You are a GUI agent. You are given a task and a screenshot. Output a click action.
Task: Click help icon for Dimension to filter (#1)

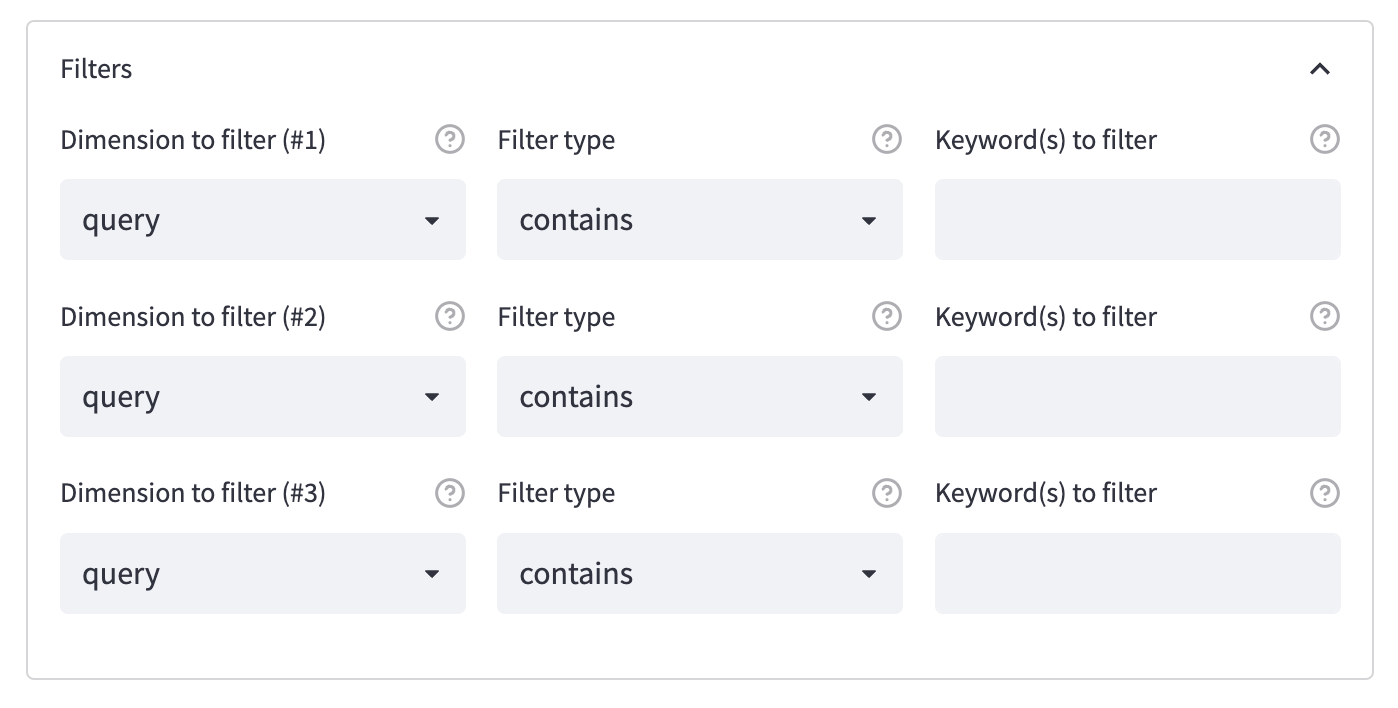click(x=450, y=140)
